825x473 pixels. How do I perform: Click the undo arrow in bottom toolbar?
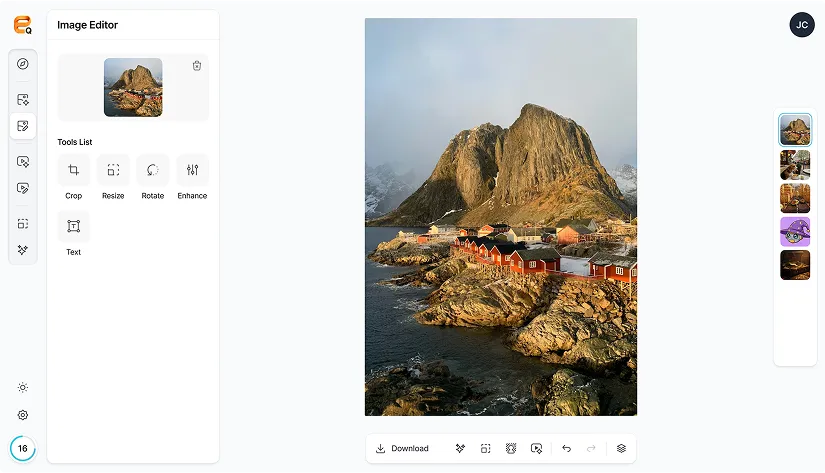567,449
